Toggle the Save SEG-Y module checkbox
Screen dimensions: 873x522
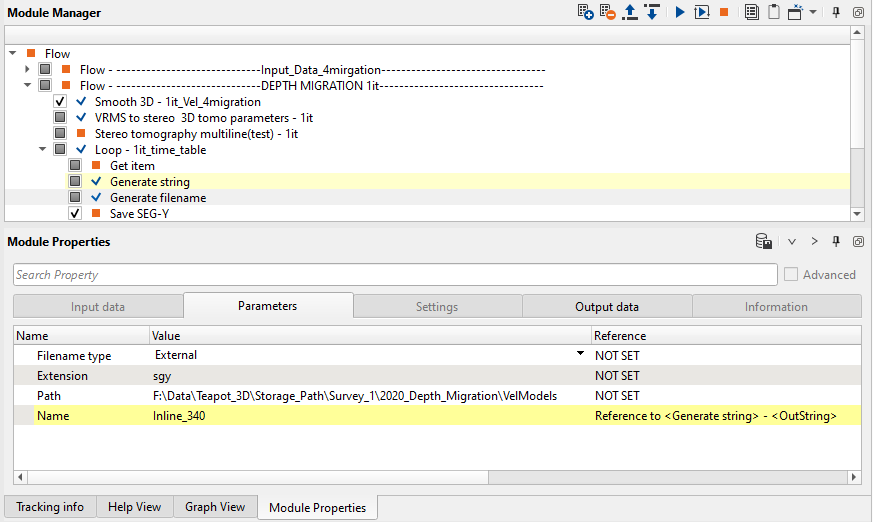[75, 214]
